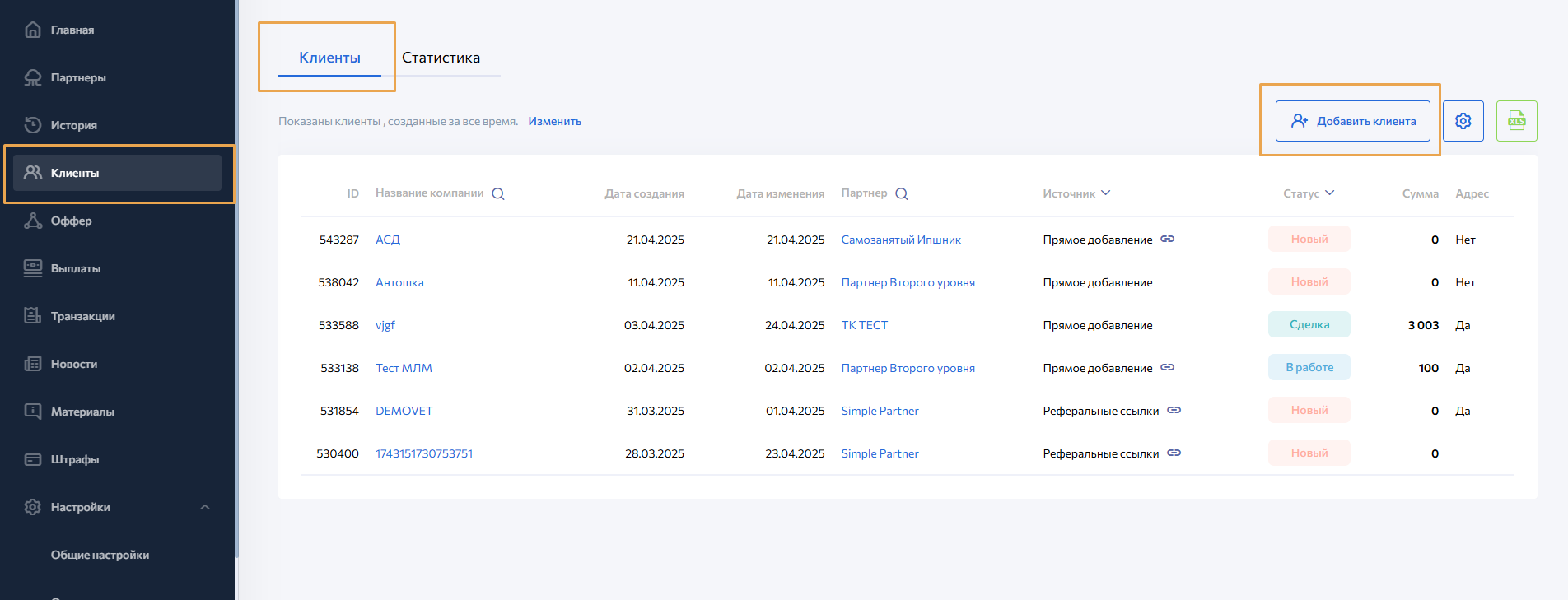Select the Клиенты tab

(329, 58)
